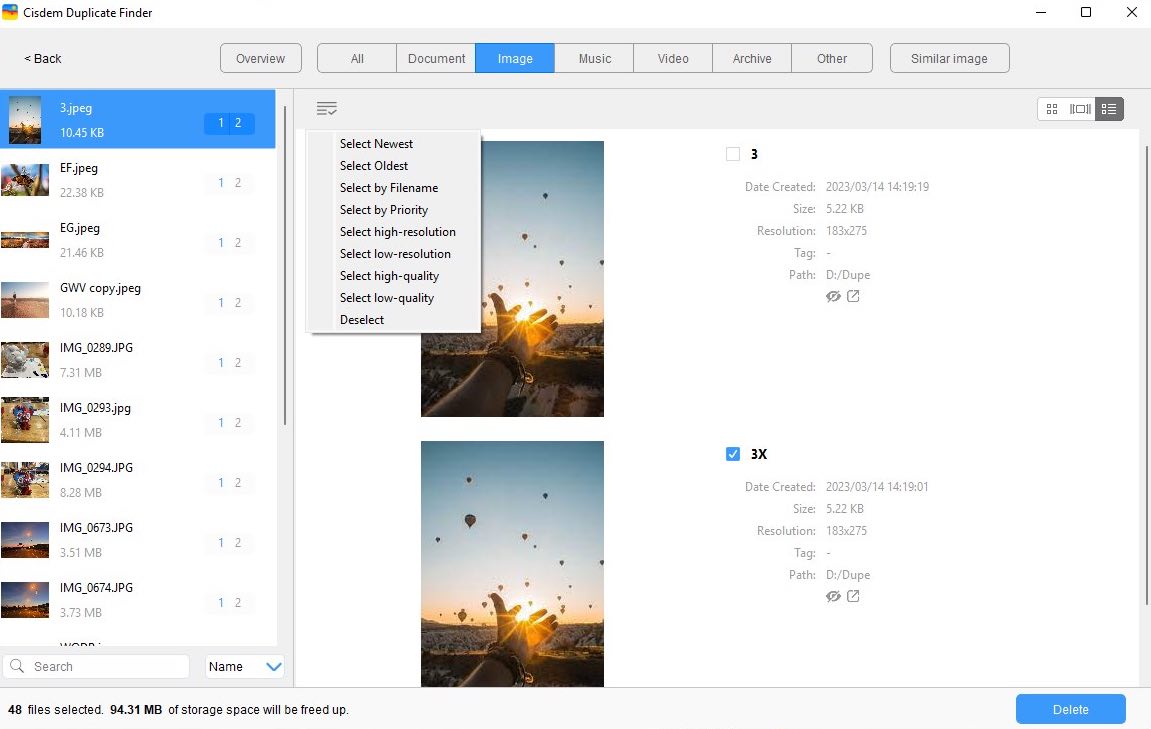Select the EF.jpeg duplicate group
1151x729 pixels.
(137, 180)
